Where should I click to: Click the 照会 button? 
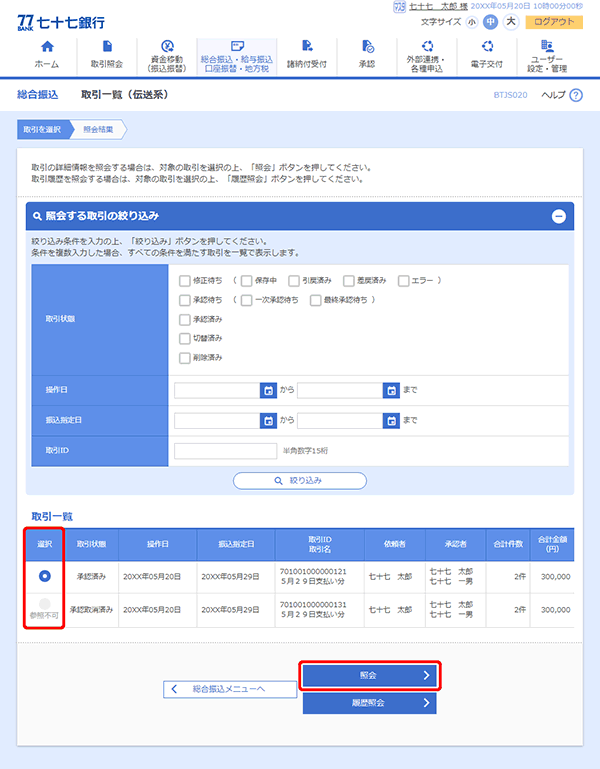coord(369,675)
